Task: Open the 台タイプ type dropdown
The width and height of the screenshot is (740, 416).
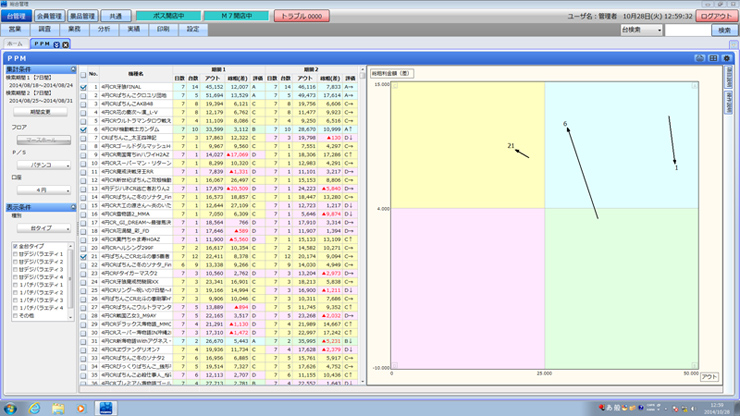Action: coord(44,228)
